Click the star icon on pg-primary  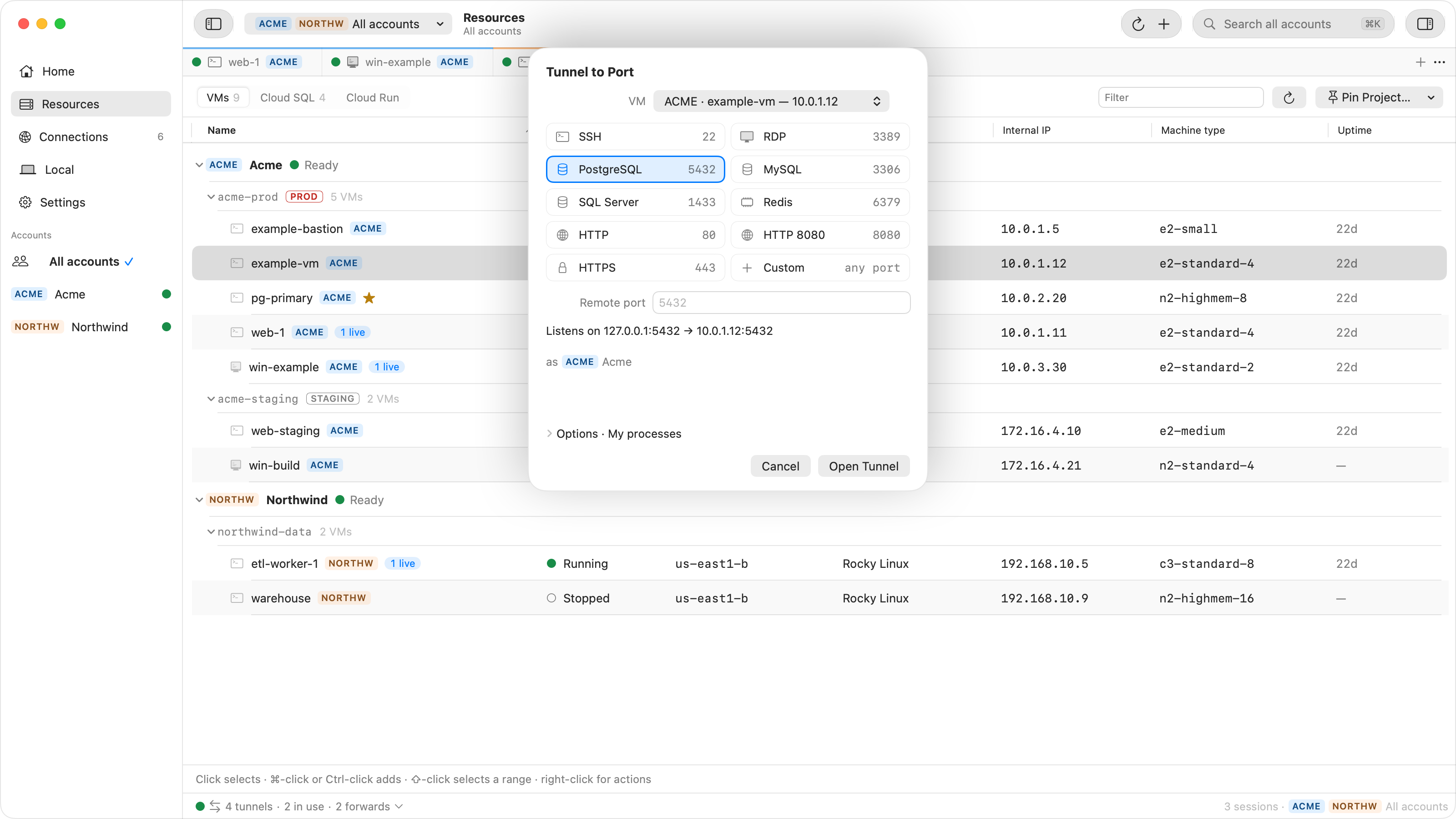369,298
